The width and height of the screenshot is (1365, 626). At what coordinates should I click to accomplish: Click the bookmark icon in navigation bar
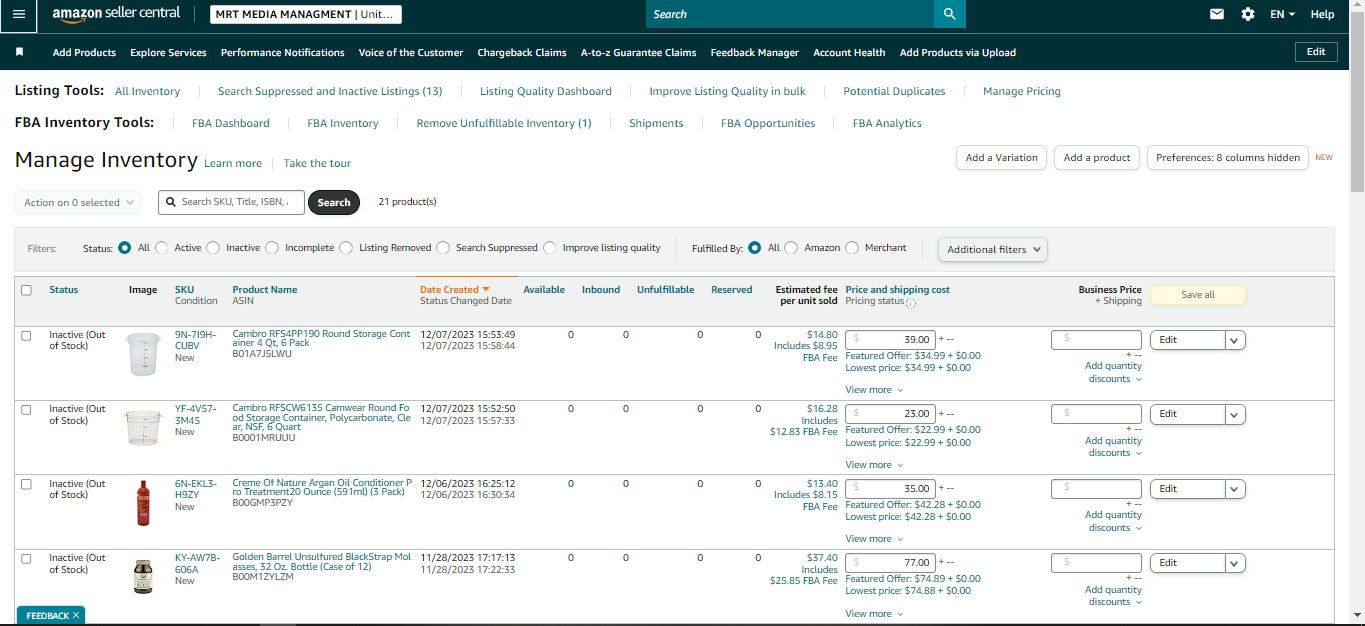point(19,52)
